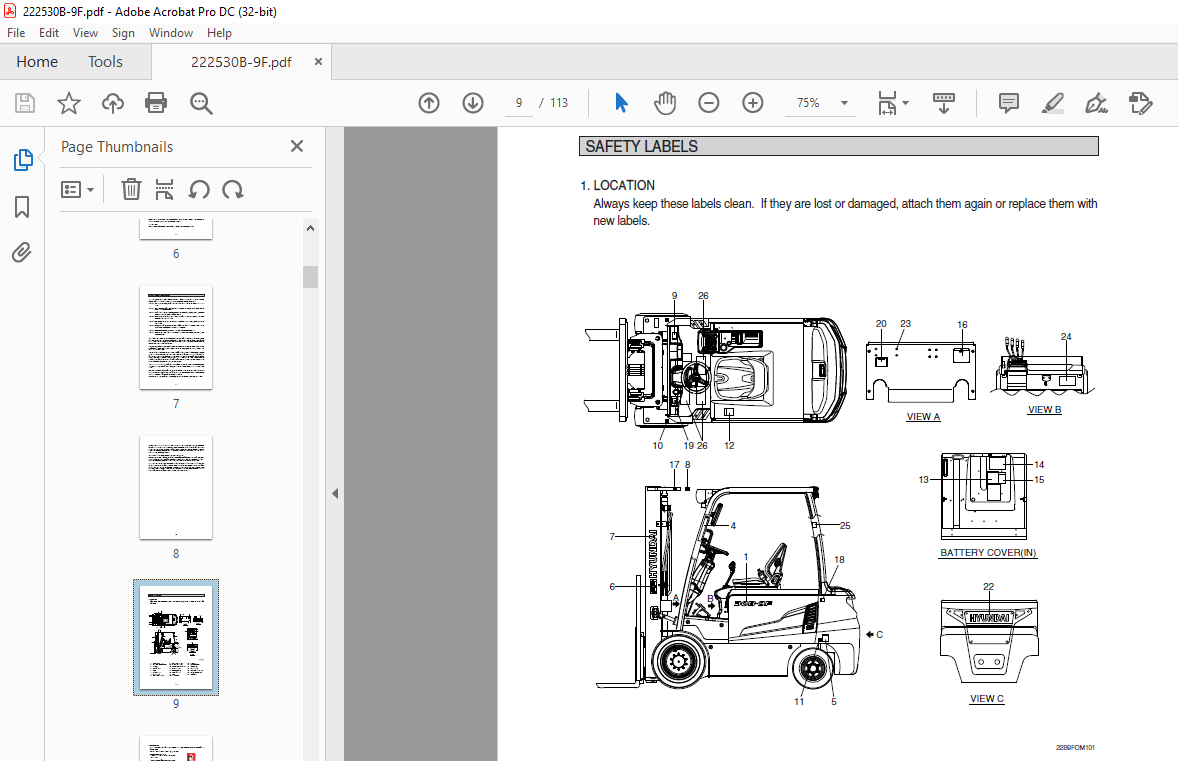Image resolution: width=1178 pixels, height=761 pixels.
Task: Close the Page Thumbnails panel
Action: [297, 146]
